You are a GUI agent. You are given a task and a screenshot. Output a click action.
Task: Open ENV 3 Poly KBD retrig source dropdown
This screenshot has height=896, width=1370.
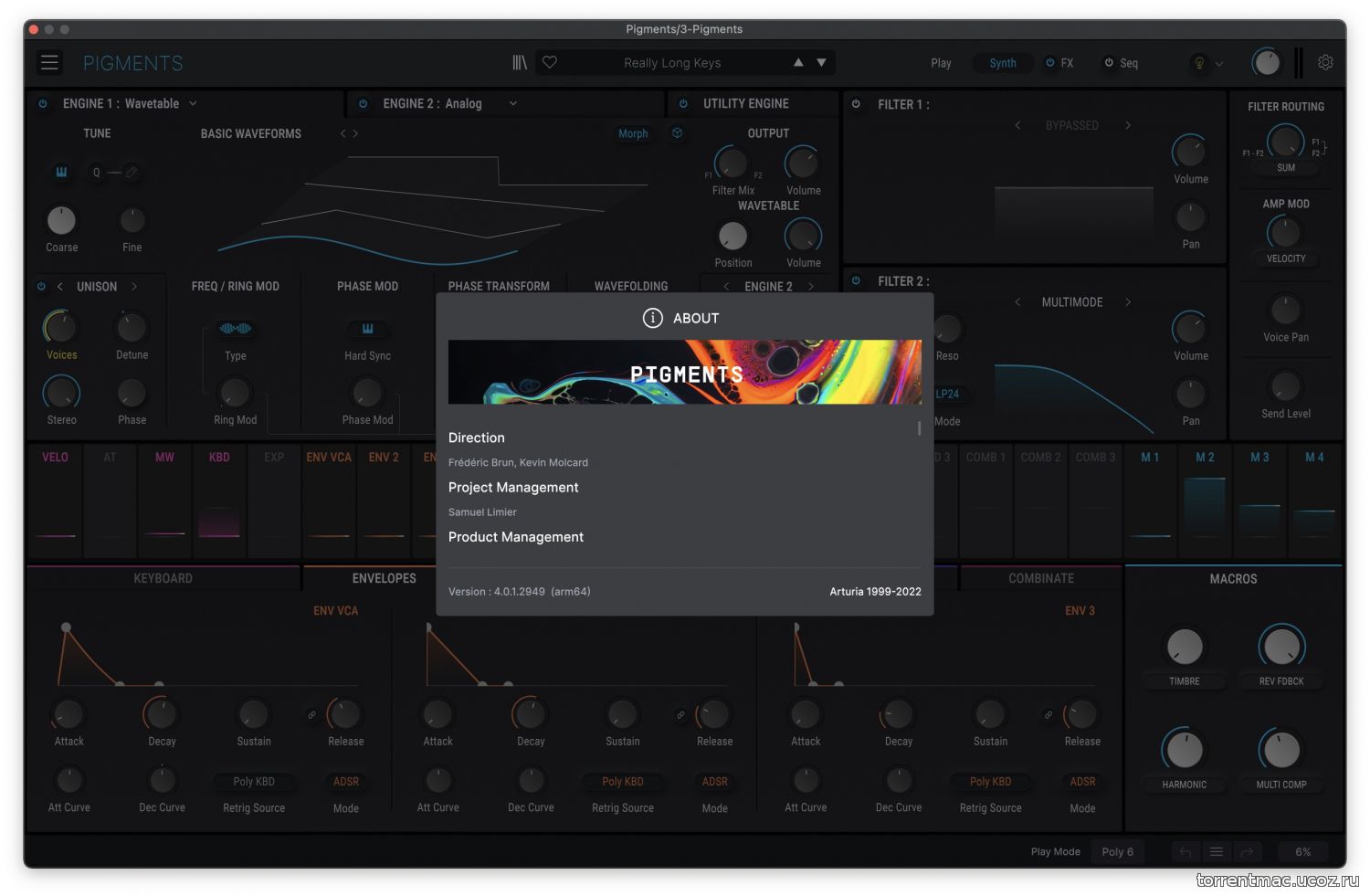[991, 782]
